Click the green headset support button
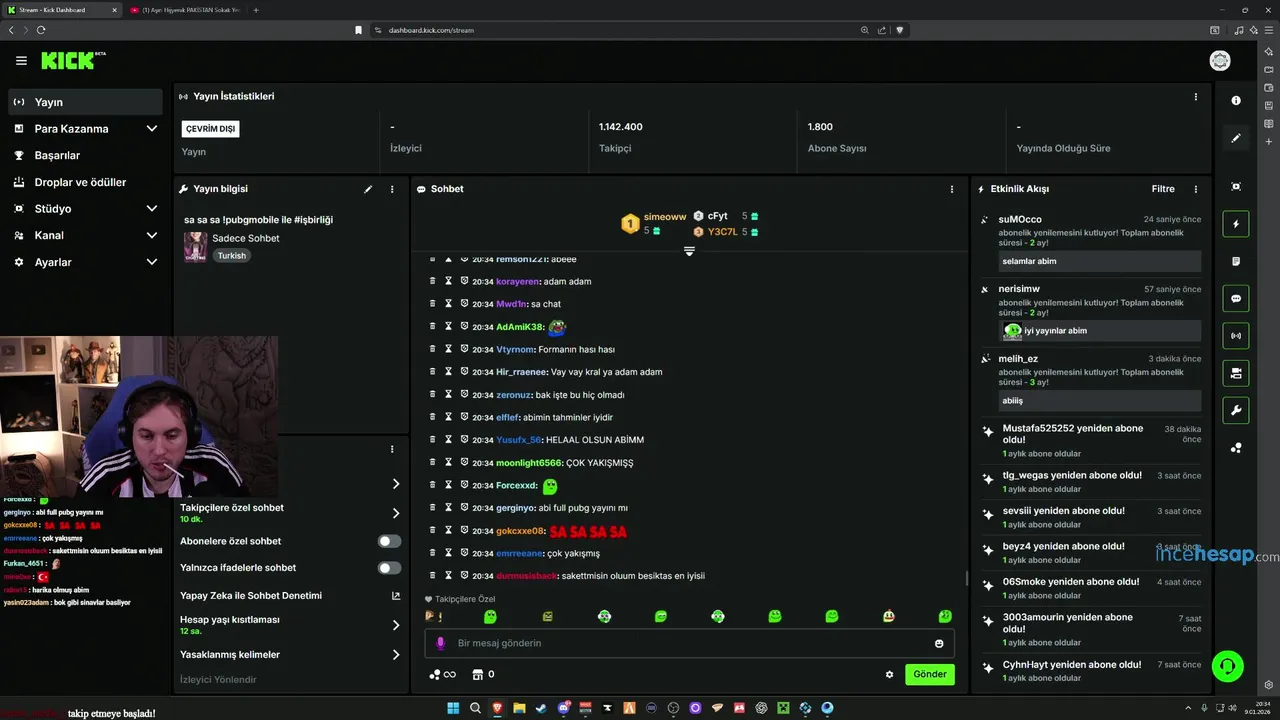 (x=1227, y=665)
